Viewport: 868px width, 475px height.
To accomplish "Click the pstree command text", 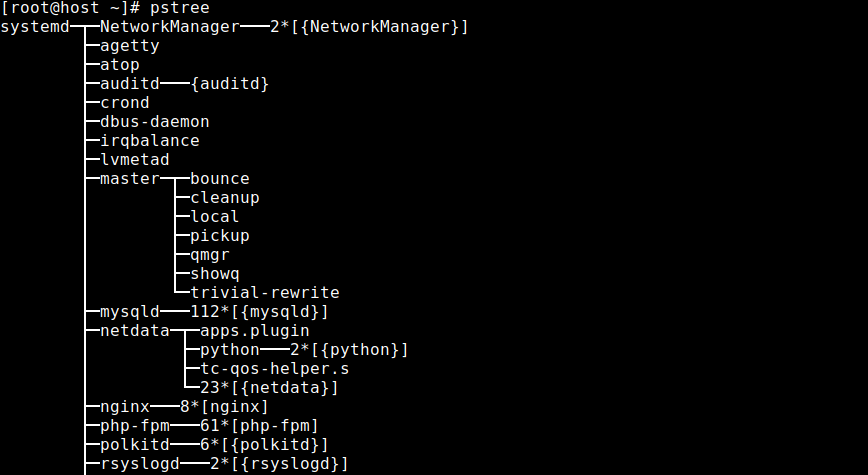I will (x=179, y=8).
